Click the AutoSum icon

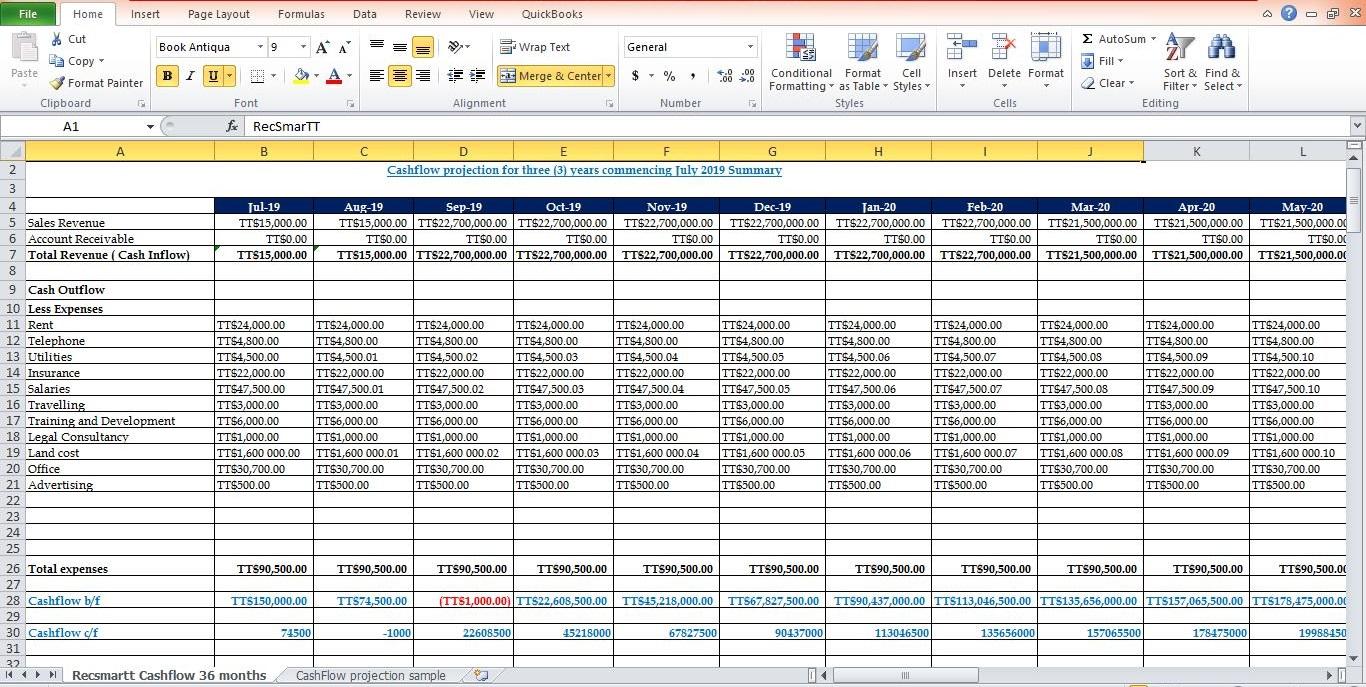click(1090, 39)
